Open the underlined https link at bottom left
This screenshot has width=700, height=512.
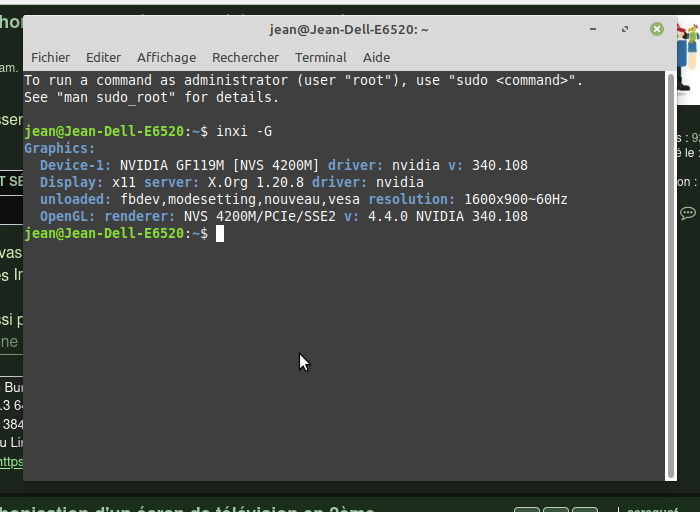click(x=10, y=462)
